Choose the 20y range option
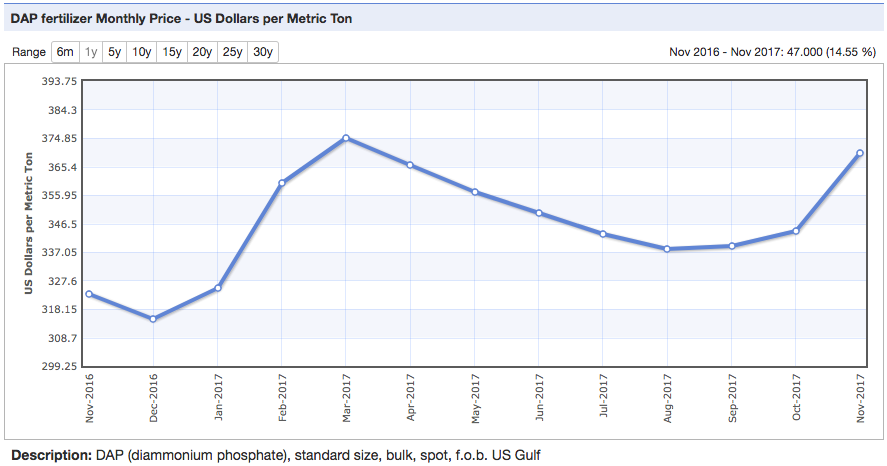The height and width of the screenshot is (466, 887). [202, 52]
